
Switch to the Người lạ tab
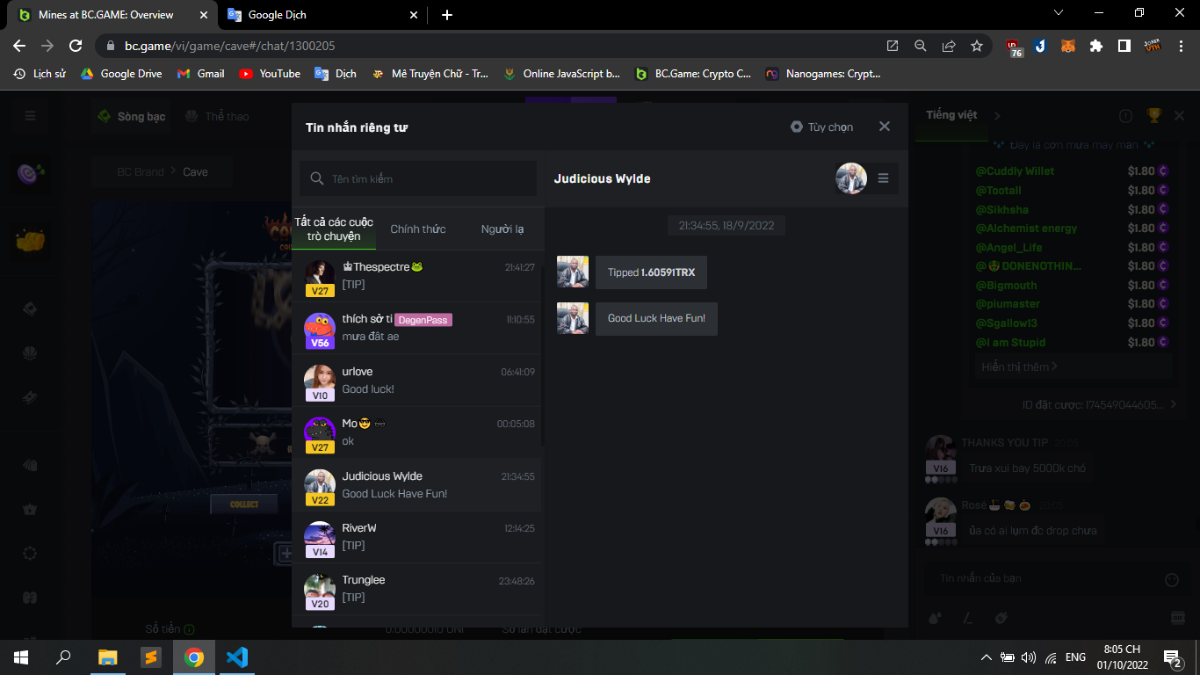pos(502,229)
